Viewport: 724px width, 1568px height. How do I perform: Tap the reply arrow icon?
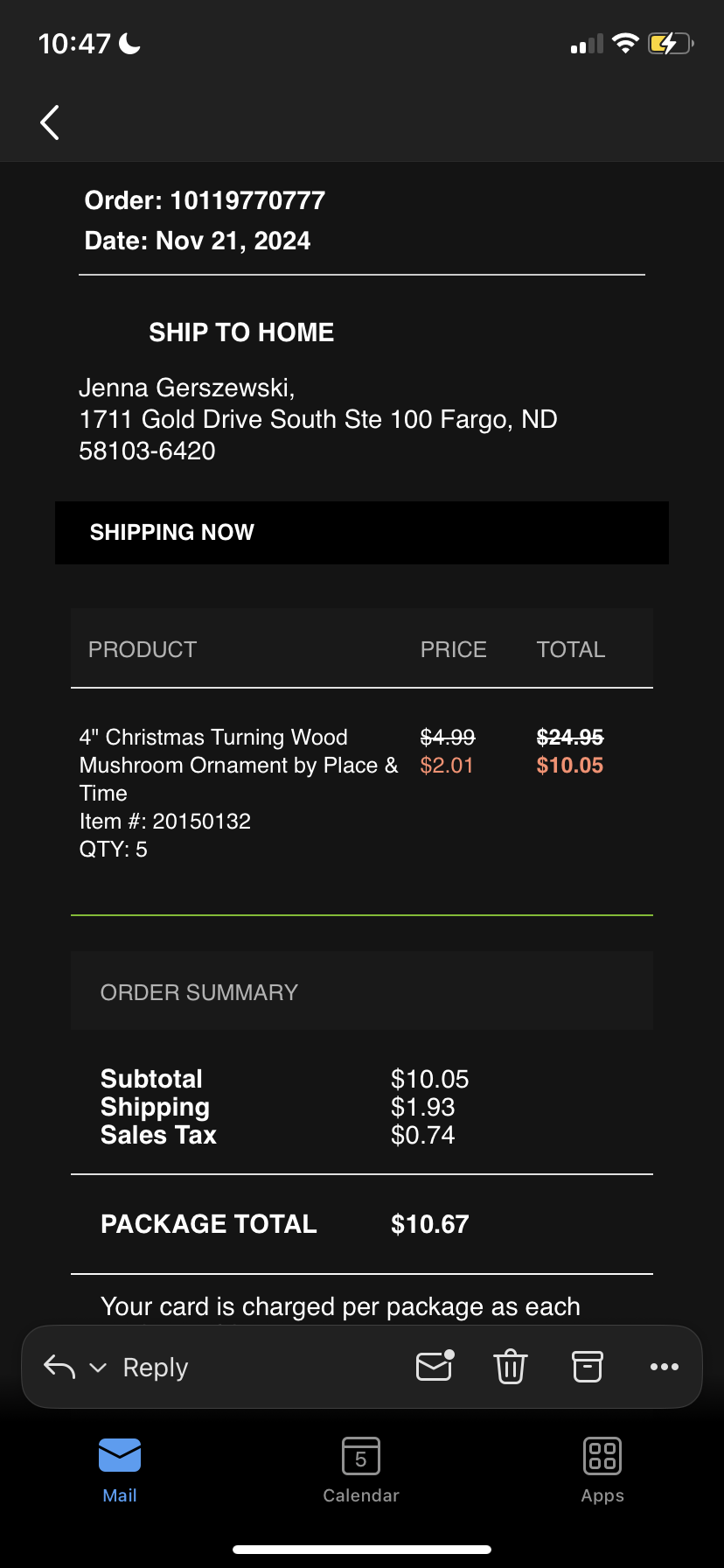(59, 1367)
